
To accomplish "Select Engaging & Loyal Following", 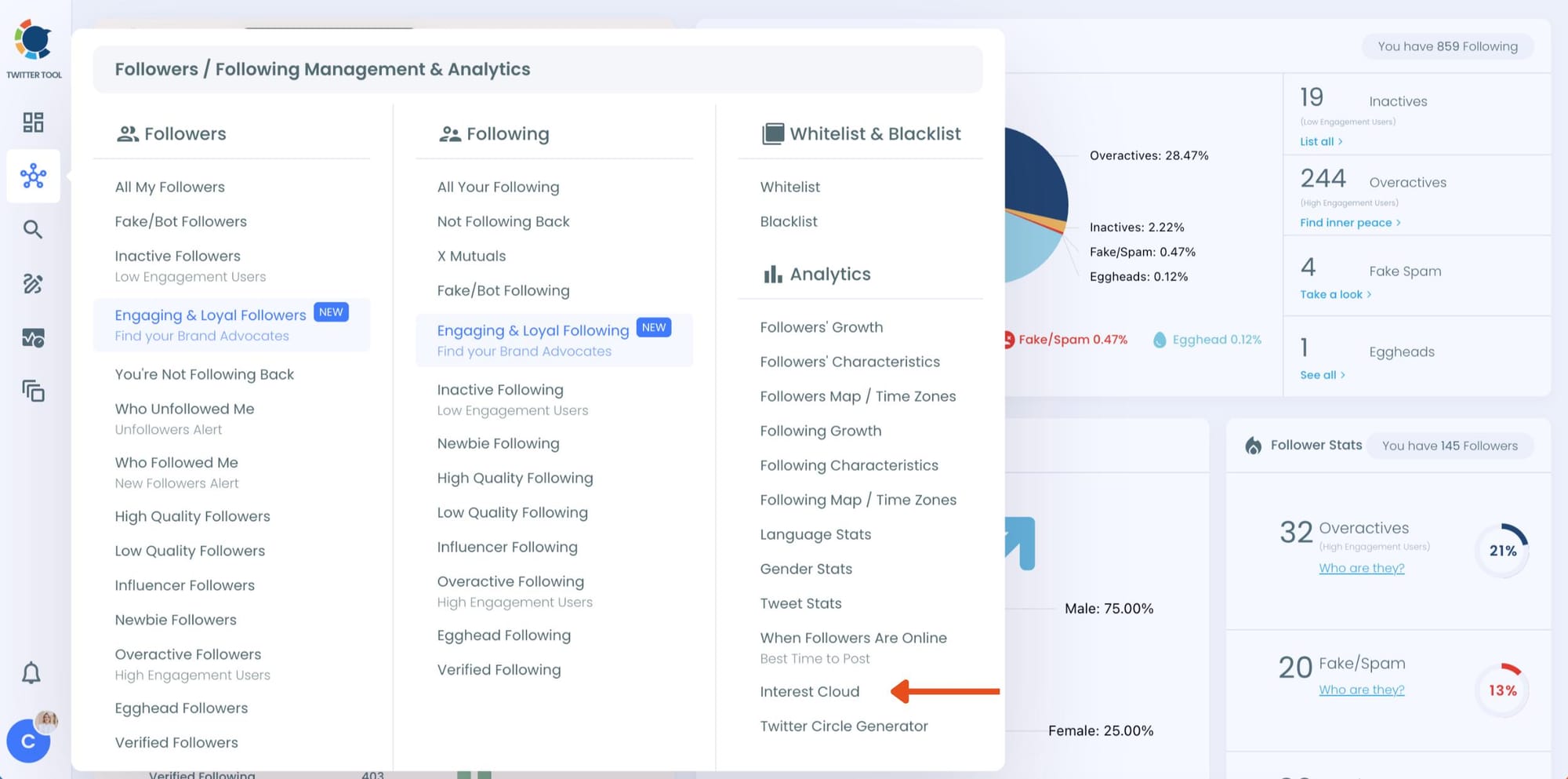I will click(x=533, y=330).
